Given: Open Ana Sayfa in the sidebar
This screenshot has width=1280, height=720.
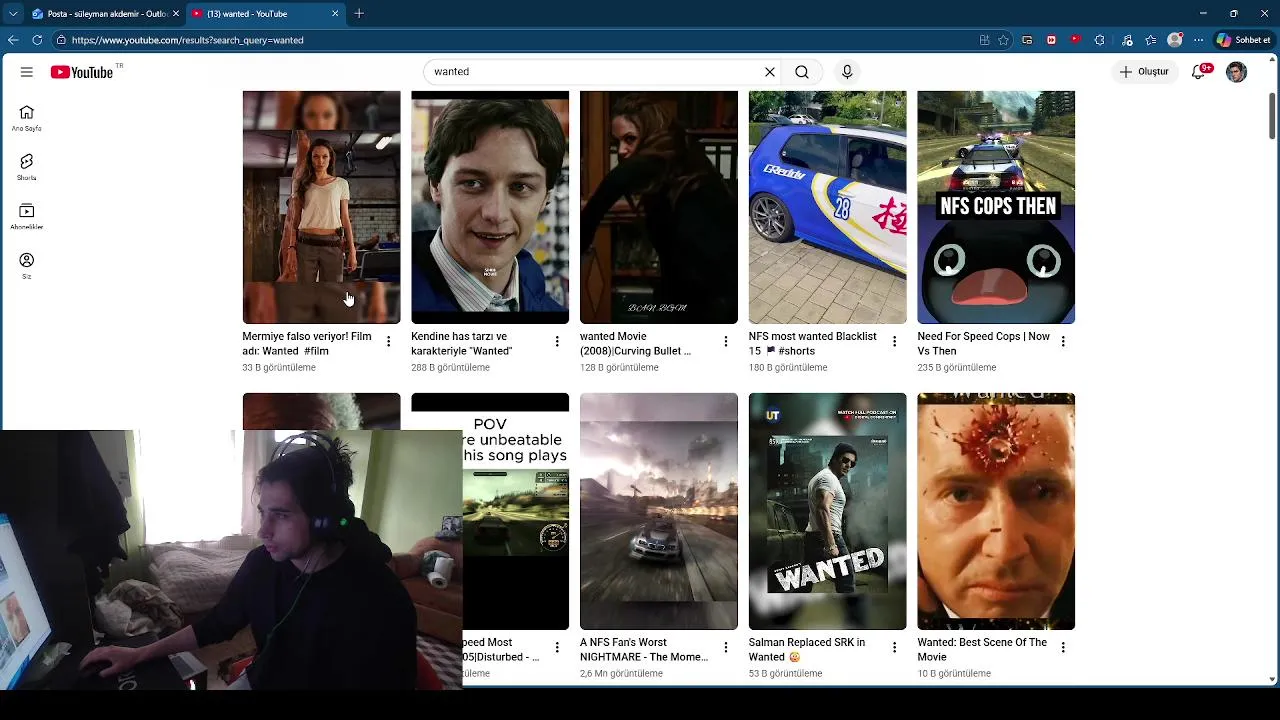Looking at the screenshot, I should (27, 118).
